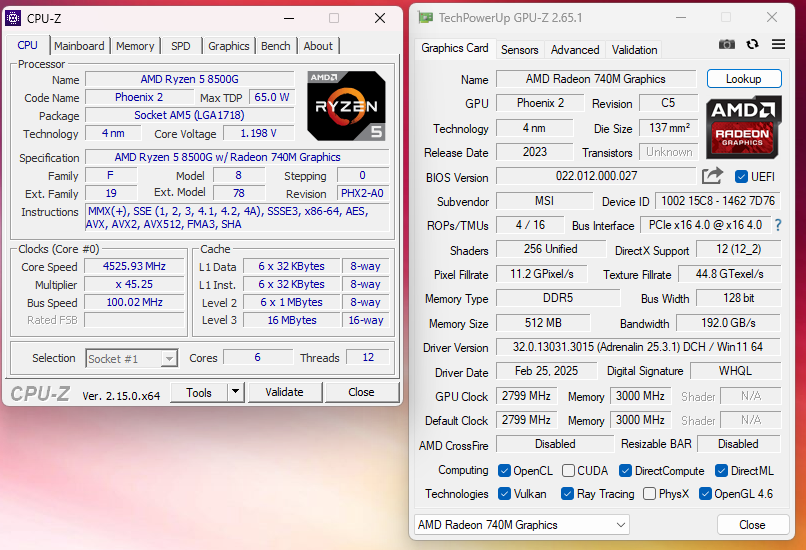Click the Driver Version field

tap(638, 347)
